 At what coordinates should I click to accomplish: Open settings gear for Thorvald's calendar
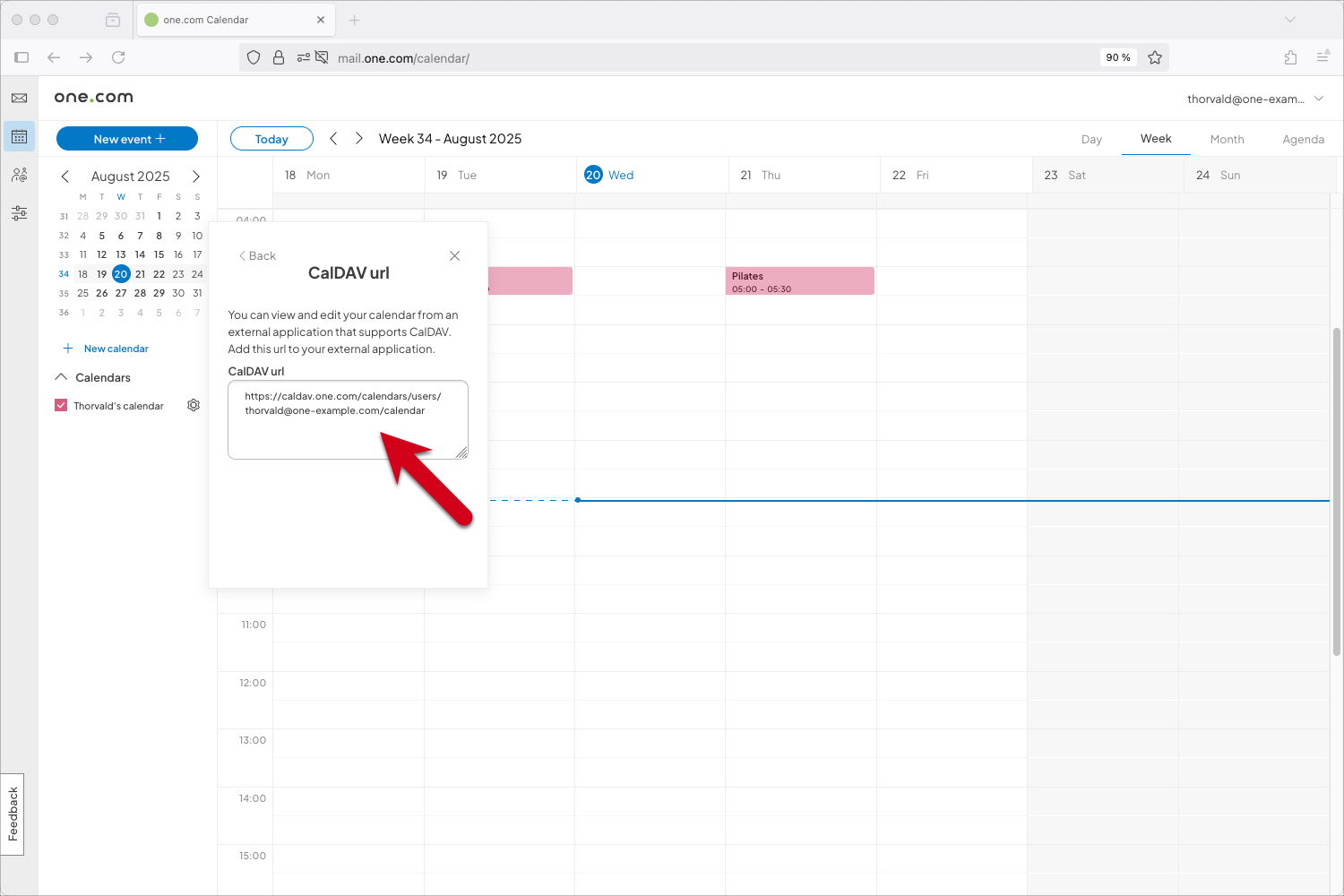point(193,405)
